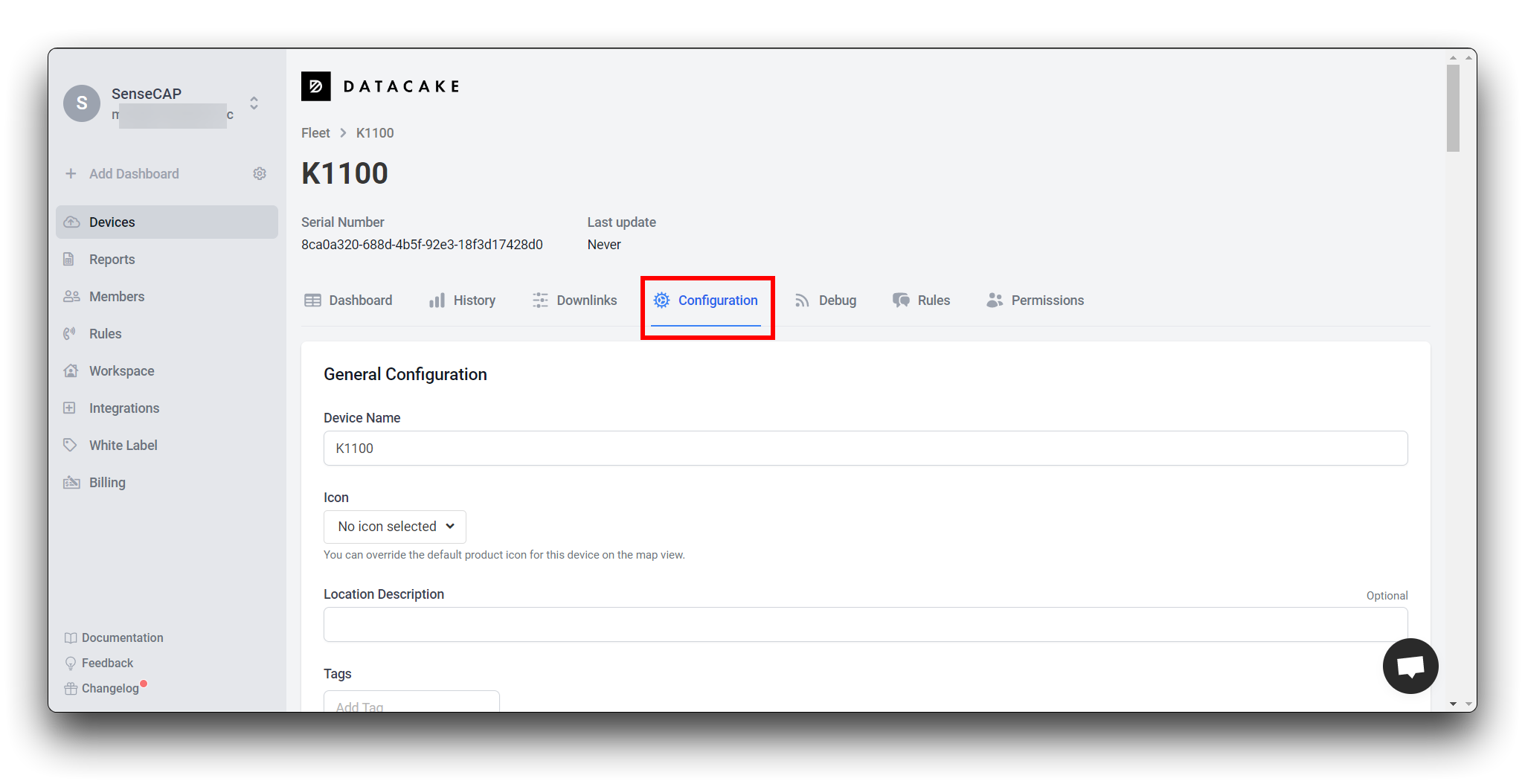
Task: Go to Fleet breadcrumb link
Action: click(x=315, y=132)
